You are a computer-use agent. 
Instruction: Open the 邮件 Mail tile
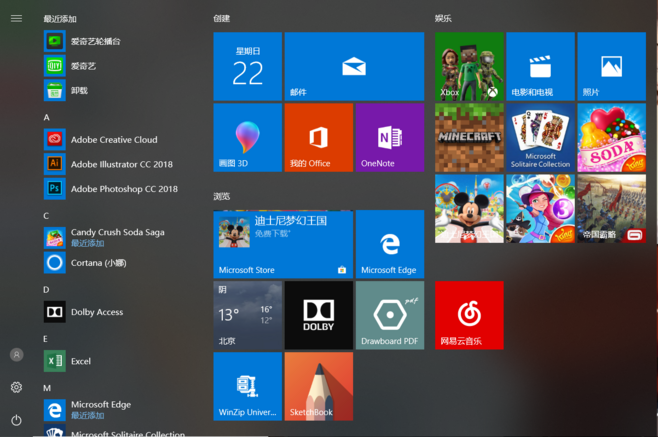click(x=354, y=66)
